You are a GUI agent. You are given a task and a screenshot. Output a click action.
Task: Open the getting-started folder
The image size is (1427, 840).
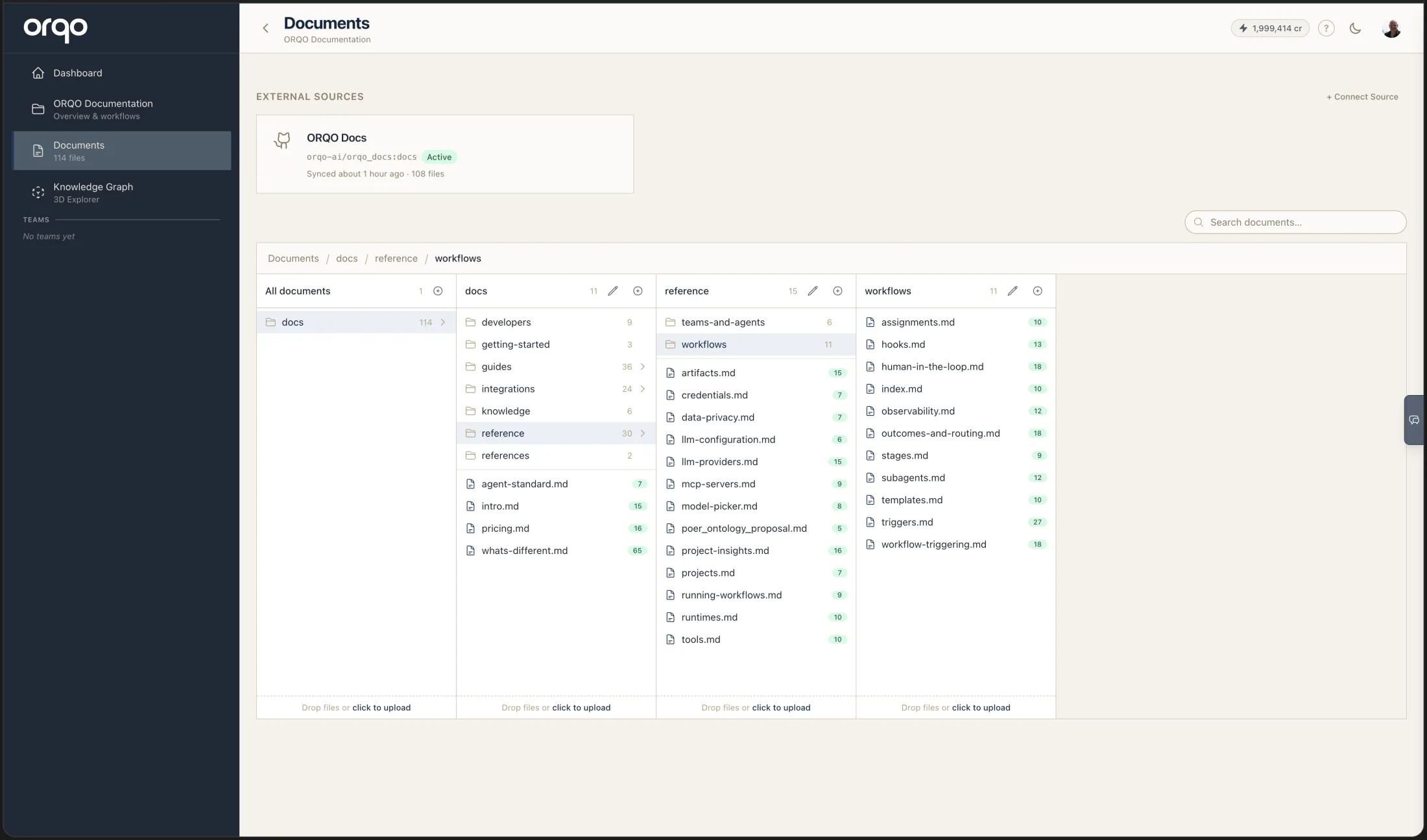pos(556,344)
